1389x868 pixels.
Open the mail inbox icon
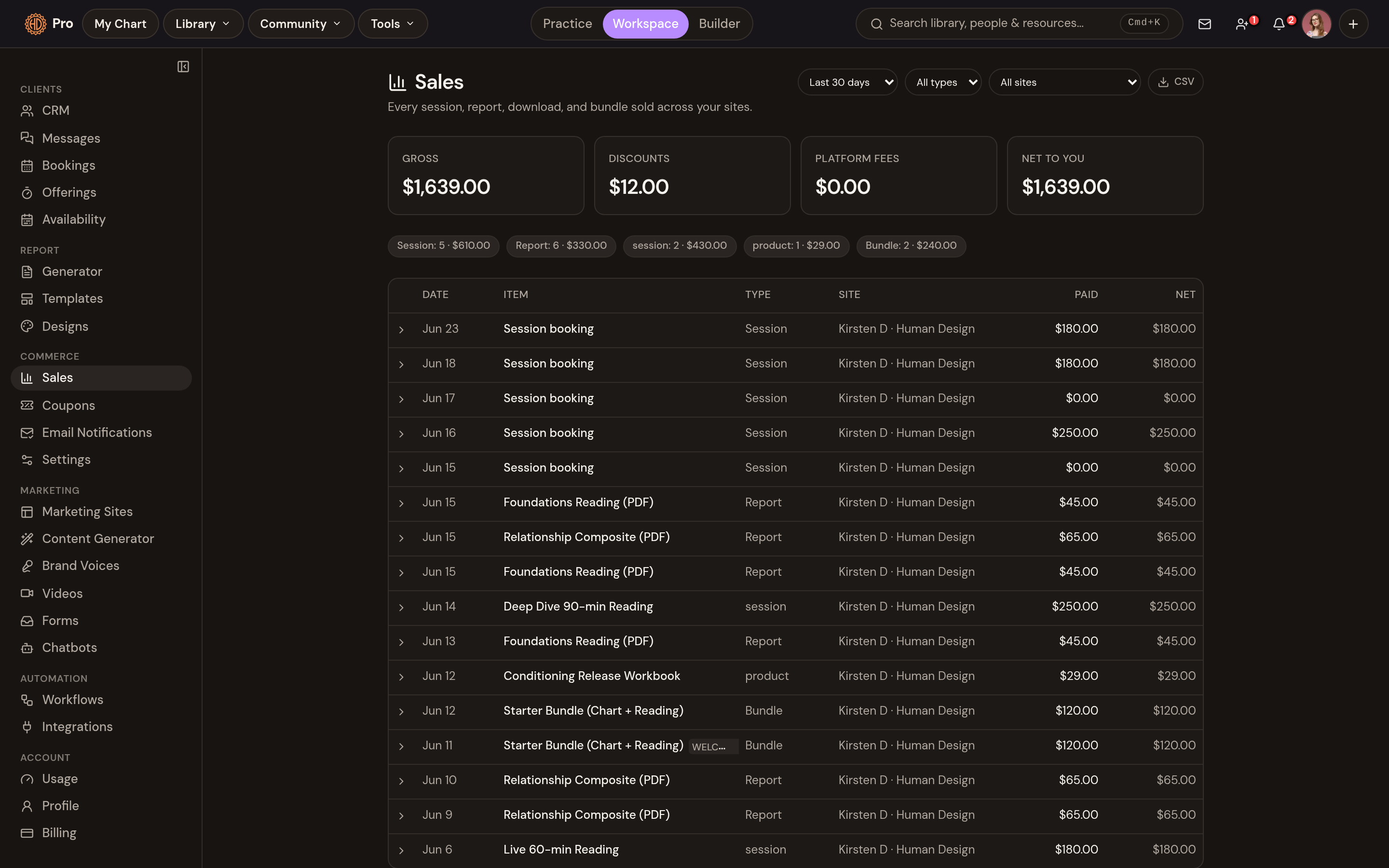[x=1205, y=24]
